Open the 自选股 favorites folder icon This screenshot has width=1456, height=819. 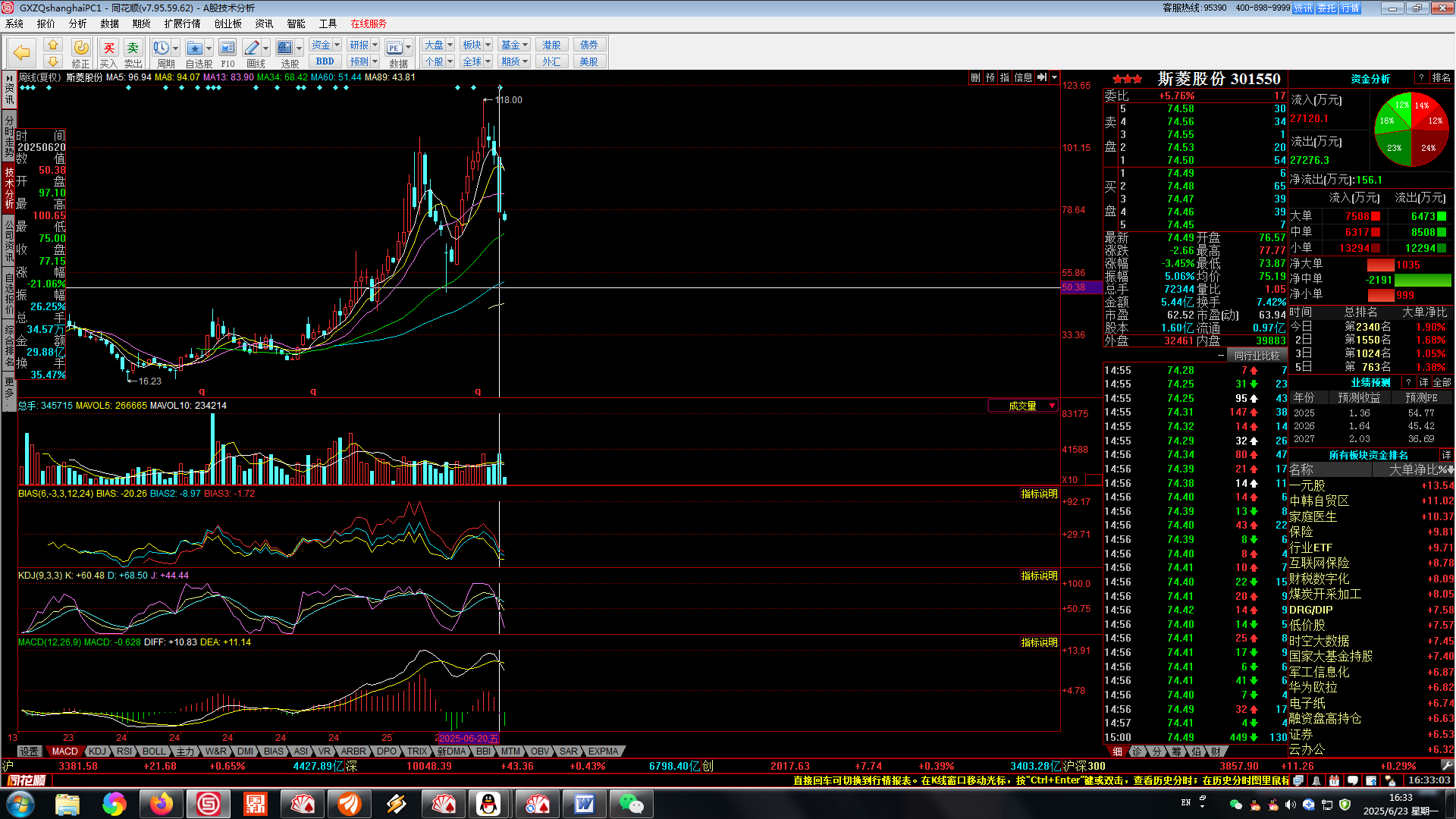(195, 48)
